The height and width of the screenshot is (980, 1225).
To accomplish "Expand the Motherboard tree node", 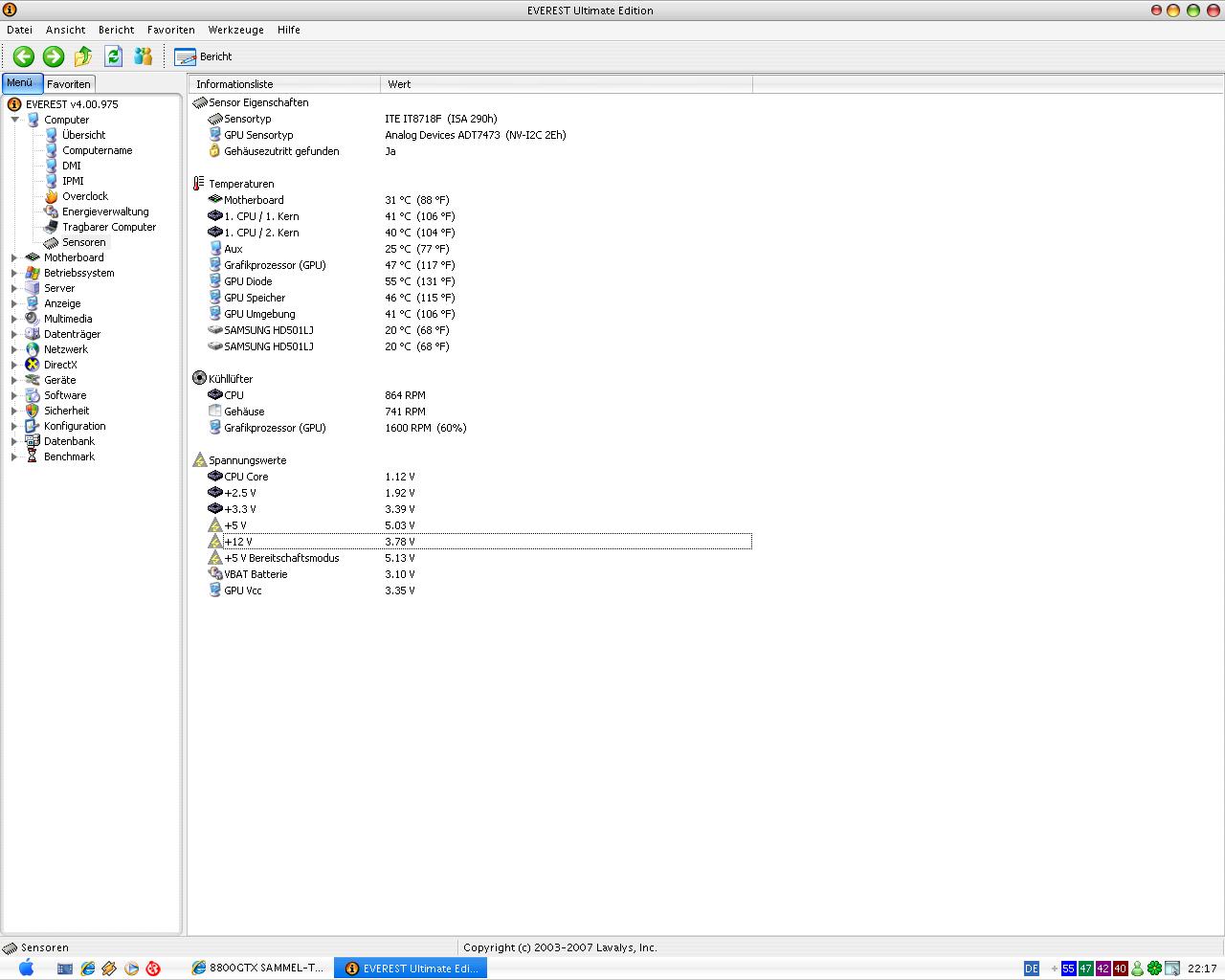I will 14,257.
